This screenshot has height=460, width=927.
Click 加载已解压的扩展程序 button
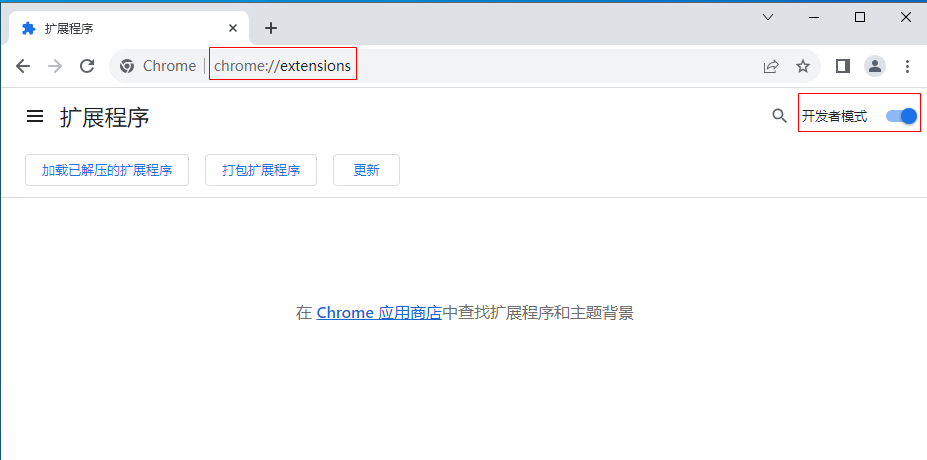[x=107, y=170]
